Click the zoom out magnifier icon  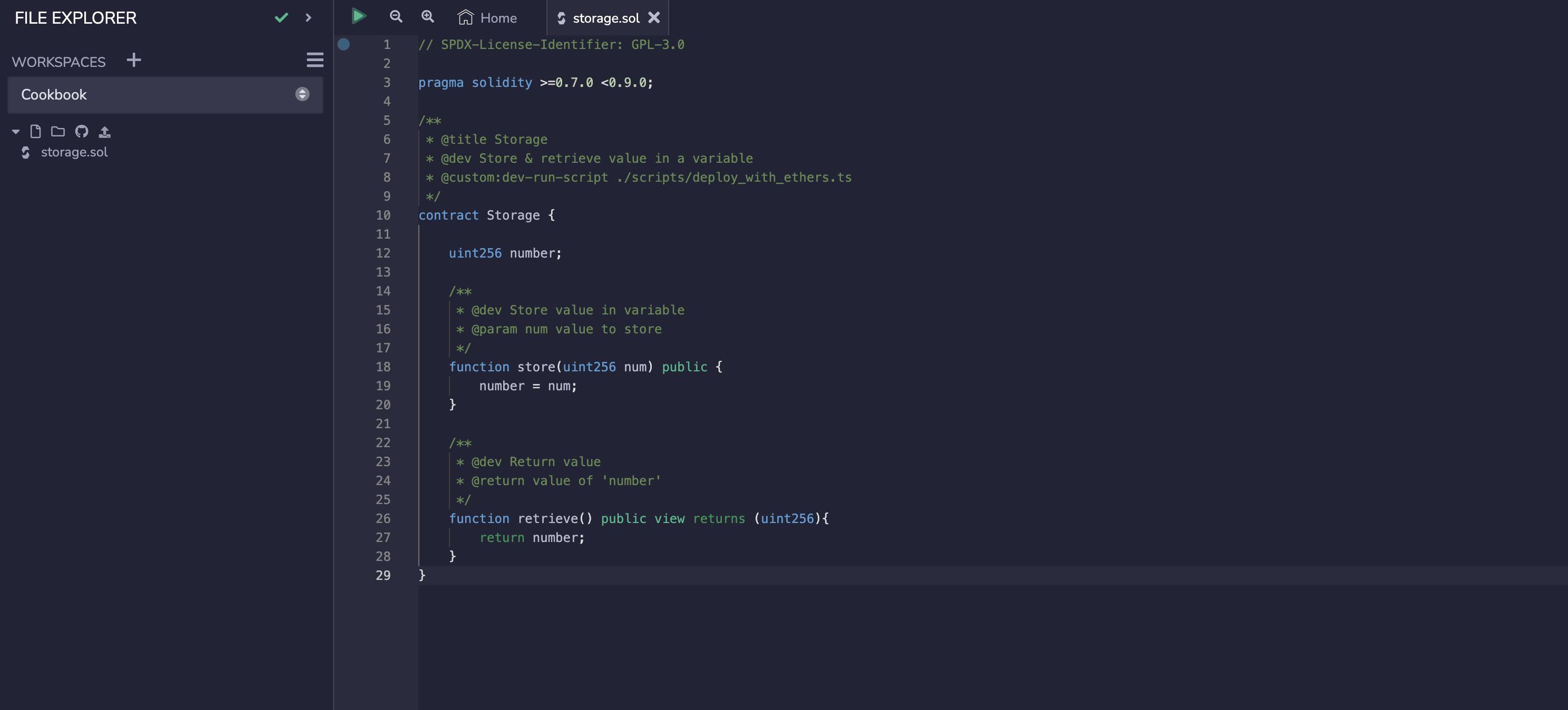(x=396, y=16)
